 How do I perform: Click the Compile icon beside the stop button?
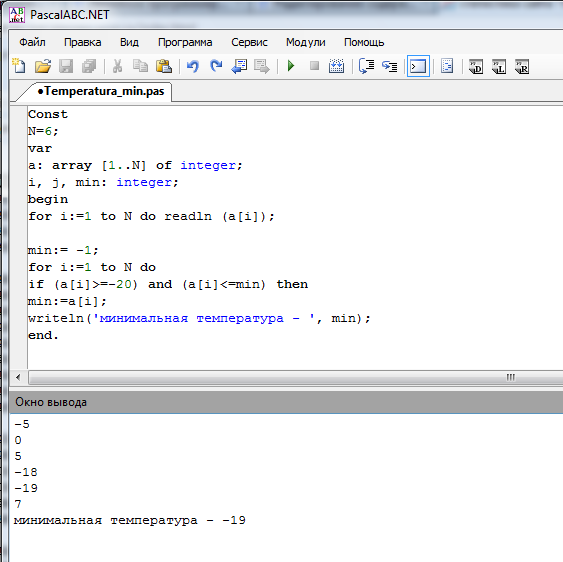(336, 66)
